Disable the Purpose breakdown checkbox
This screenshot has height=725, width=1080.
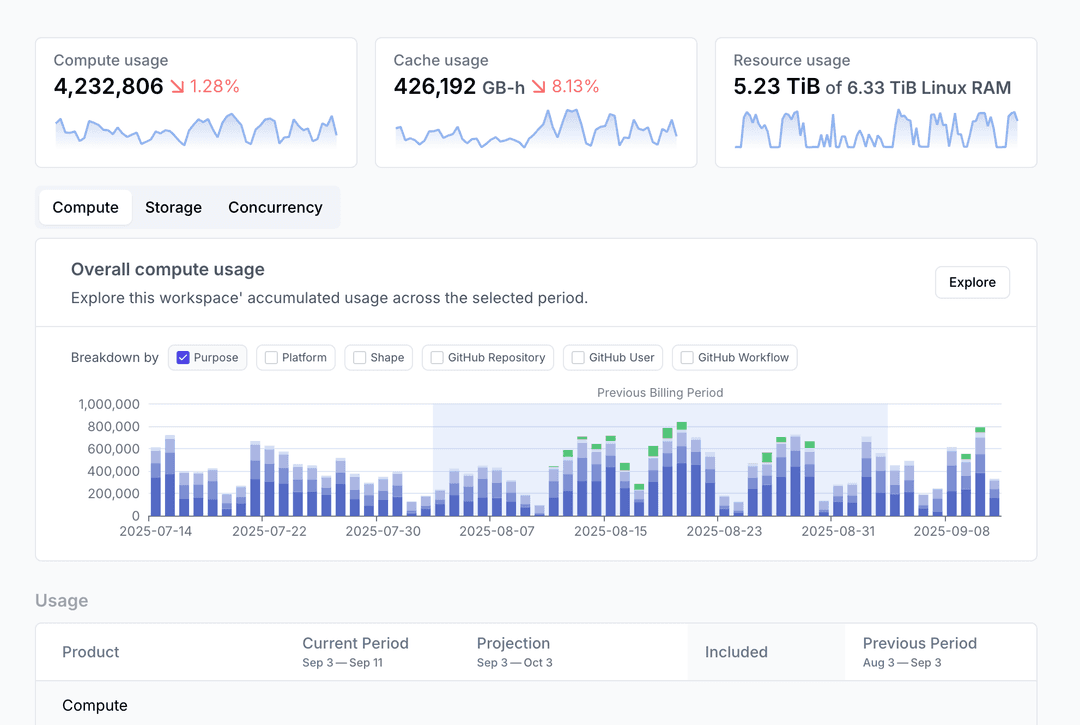tap(183, 358)
